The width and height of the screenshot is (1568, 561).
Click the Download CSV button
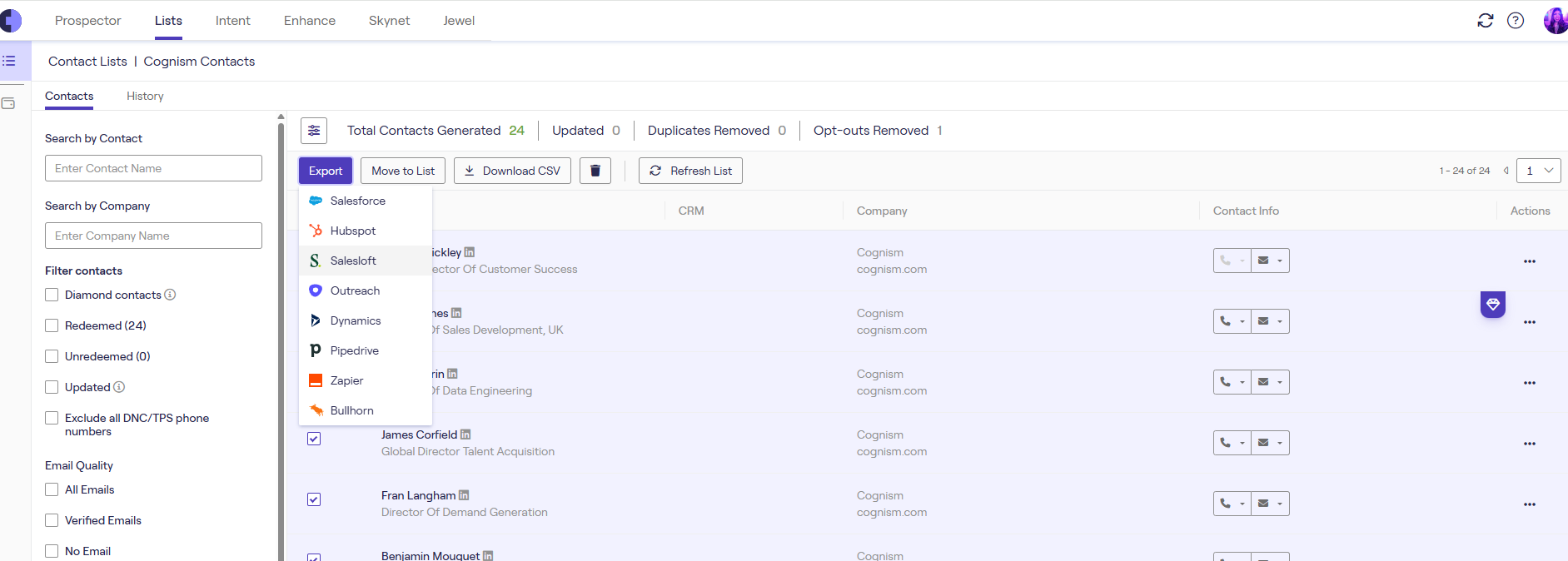[512, 171]
